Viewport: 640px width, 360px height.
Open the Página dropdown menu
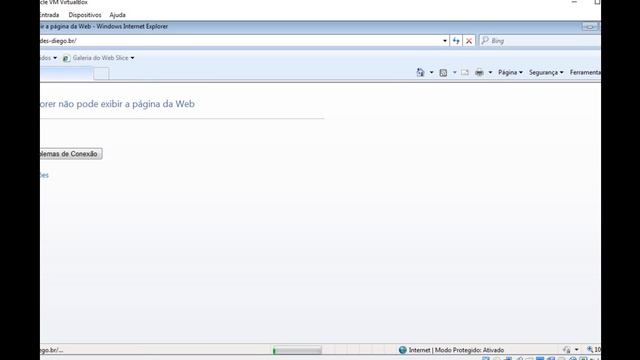pyautogui.click(x=510, y=72)
